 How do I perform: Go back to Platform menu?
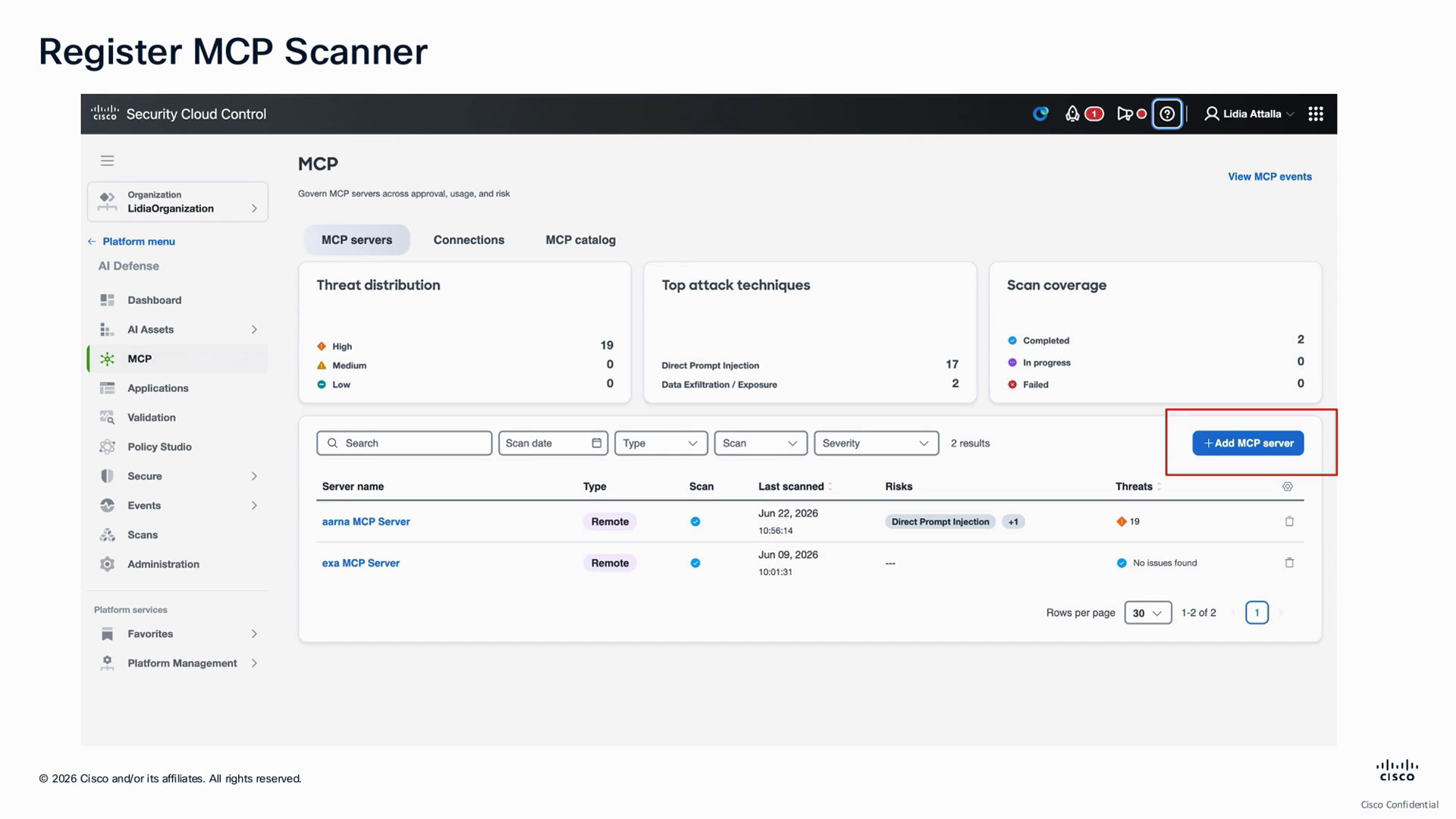[x=132, y=242]
